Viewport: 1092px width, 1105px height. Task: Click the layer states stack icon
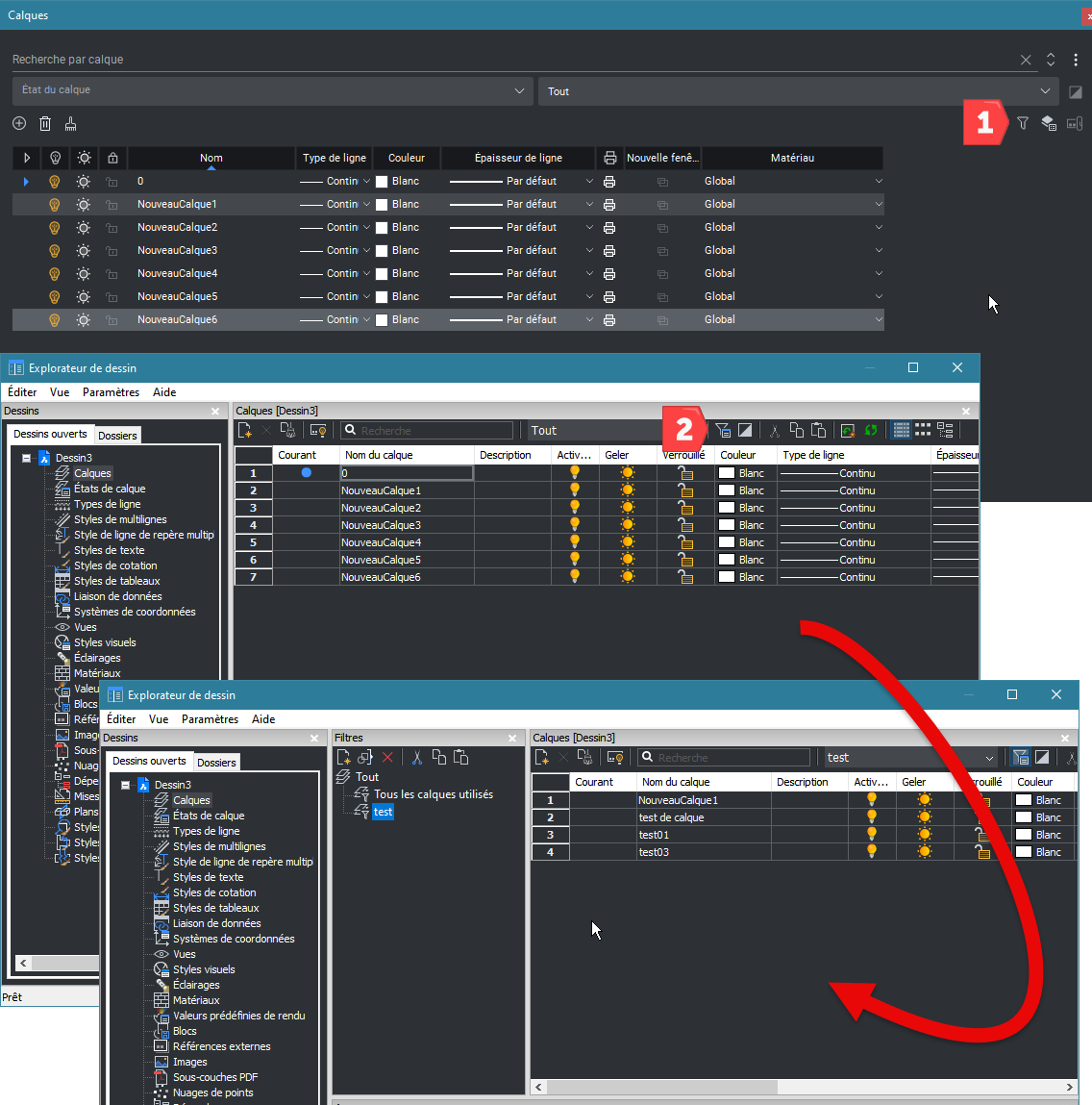1049,123
